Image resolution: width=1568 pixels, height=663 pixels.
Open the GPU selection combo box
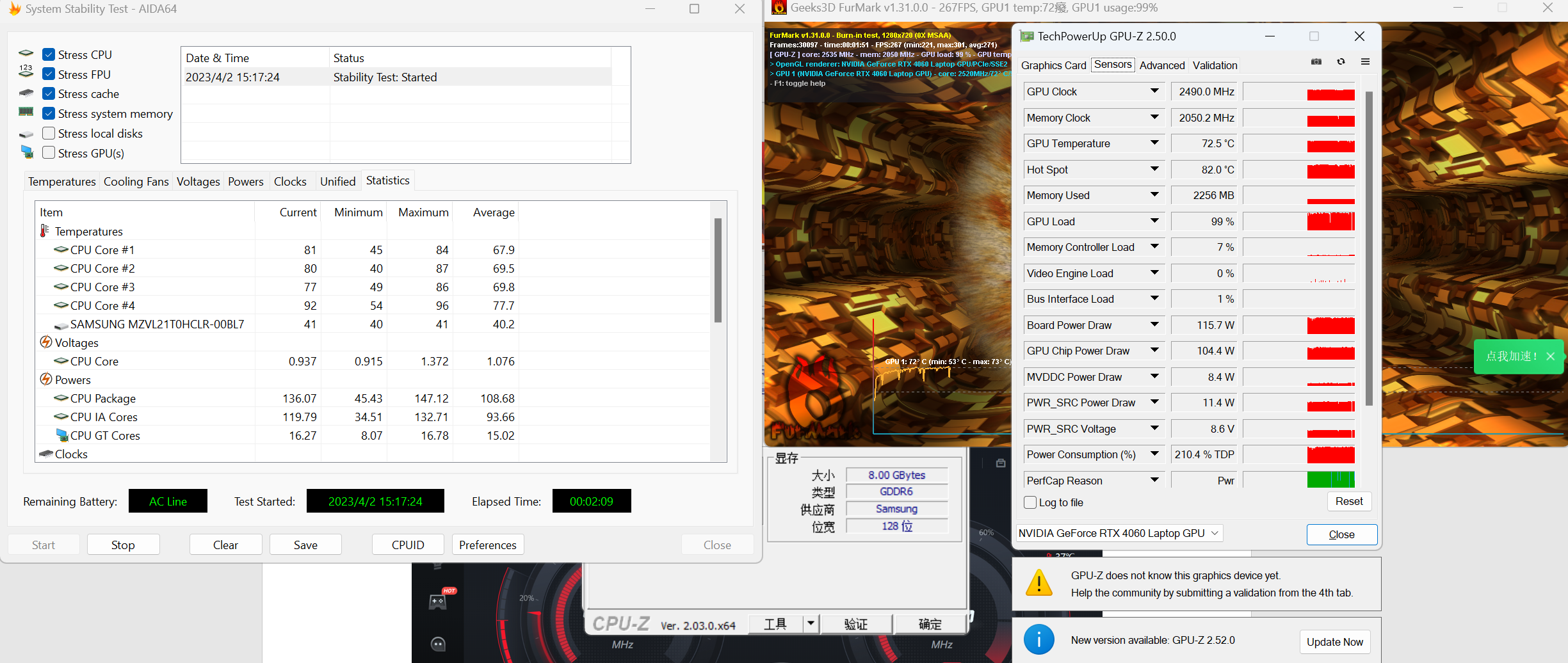(1119, 533)
